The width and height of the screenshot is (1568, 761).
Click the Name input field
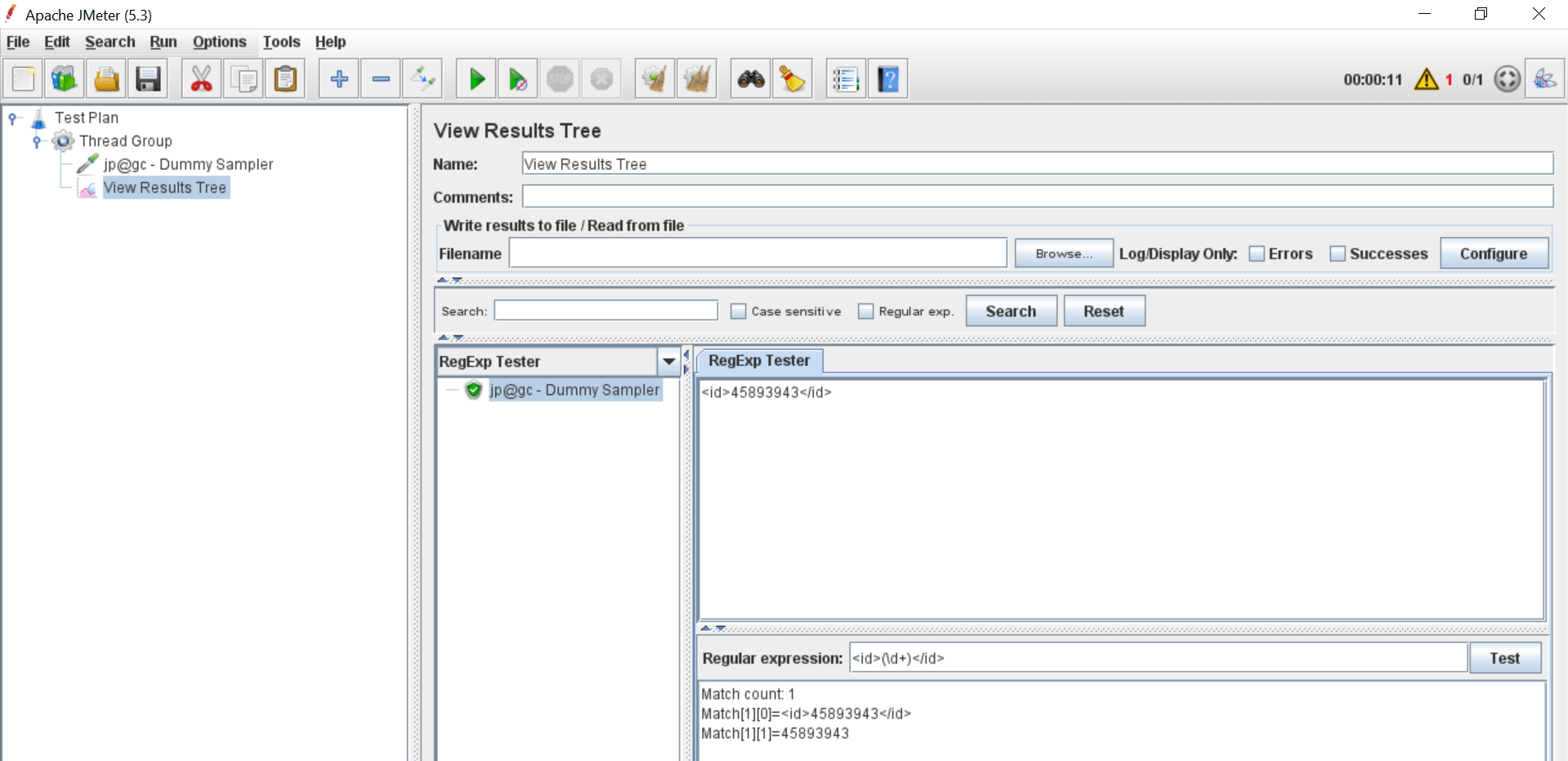click(x=1038, y=163)
